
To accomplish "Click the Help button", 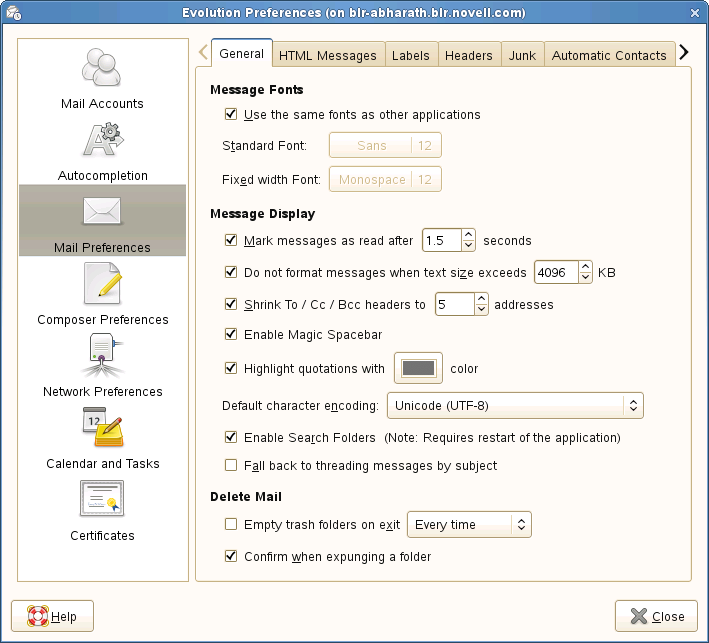I will click(52, 616).
